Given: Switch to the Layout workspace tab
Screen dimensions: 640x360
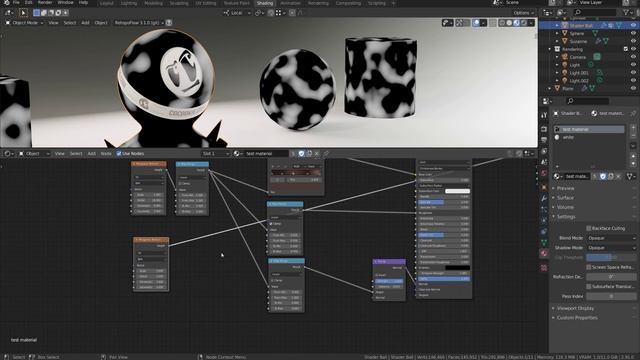Looking at the screenshot, I should [x=107, y=3].
